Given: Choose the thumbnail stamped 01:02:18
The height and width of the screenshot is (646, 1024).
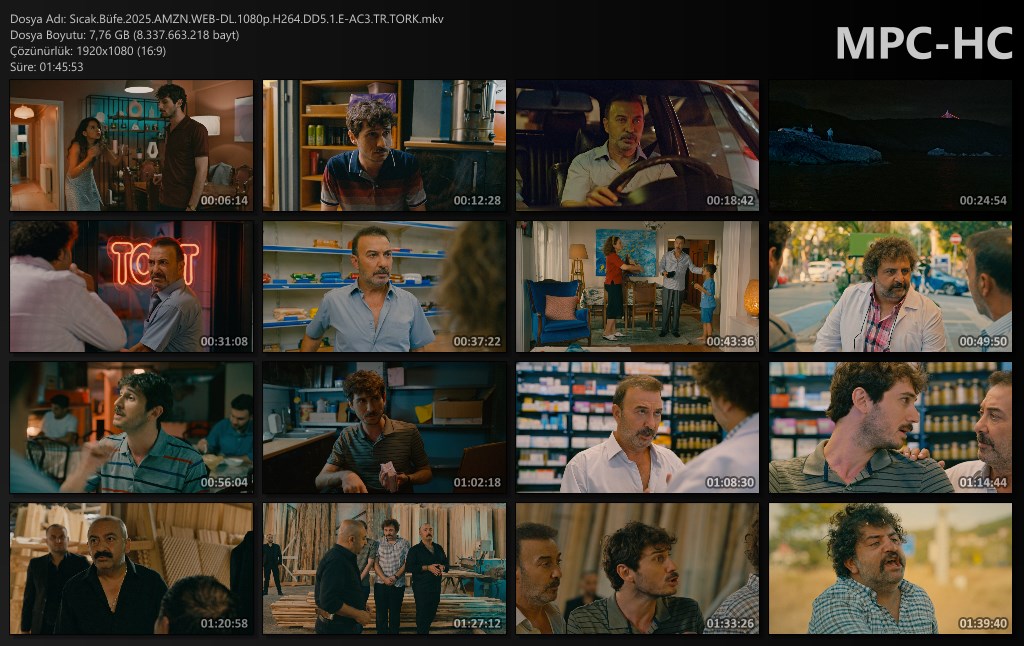Looking at the screenshot, I should tap(384, 427).
